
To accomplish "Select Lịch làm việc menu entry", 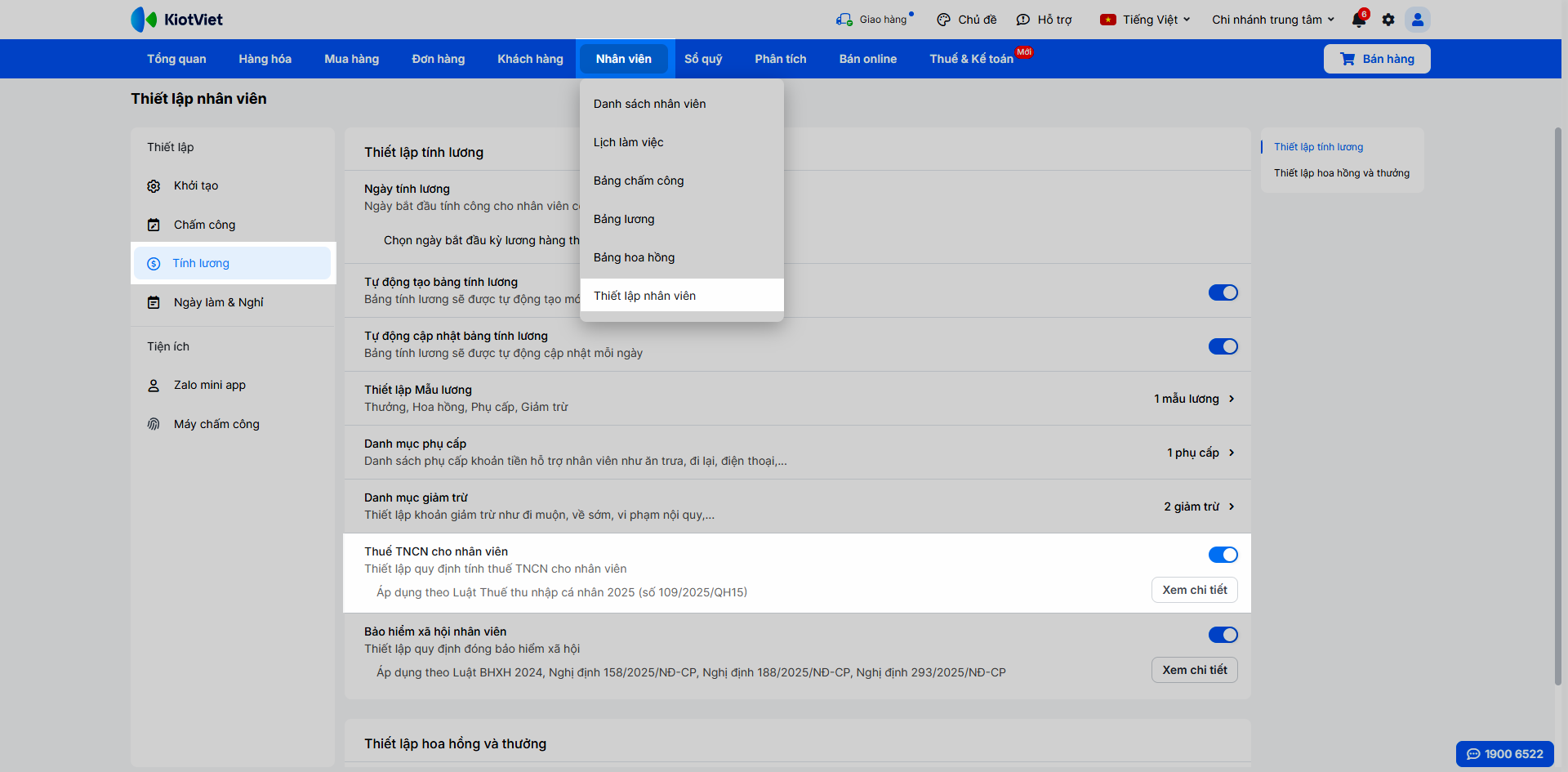I will coord(682,142).
